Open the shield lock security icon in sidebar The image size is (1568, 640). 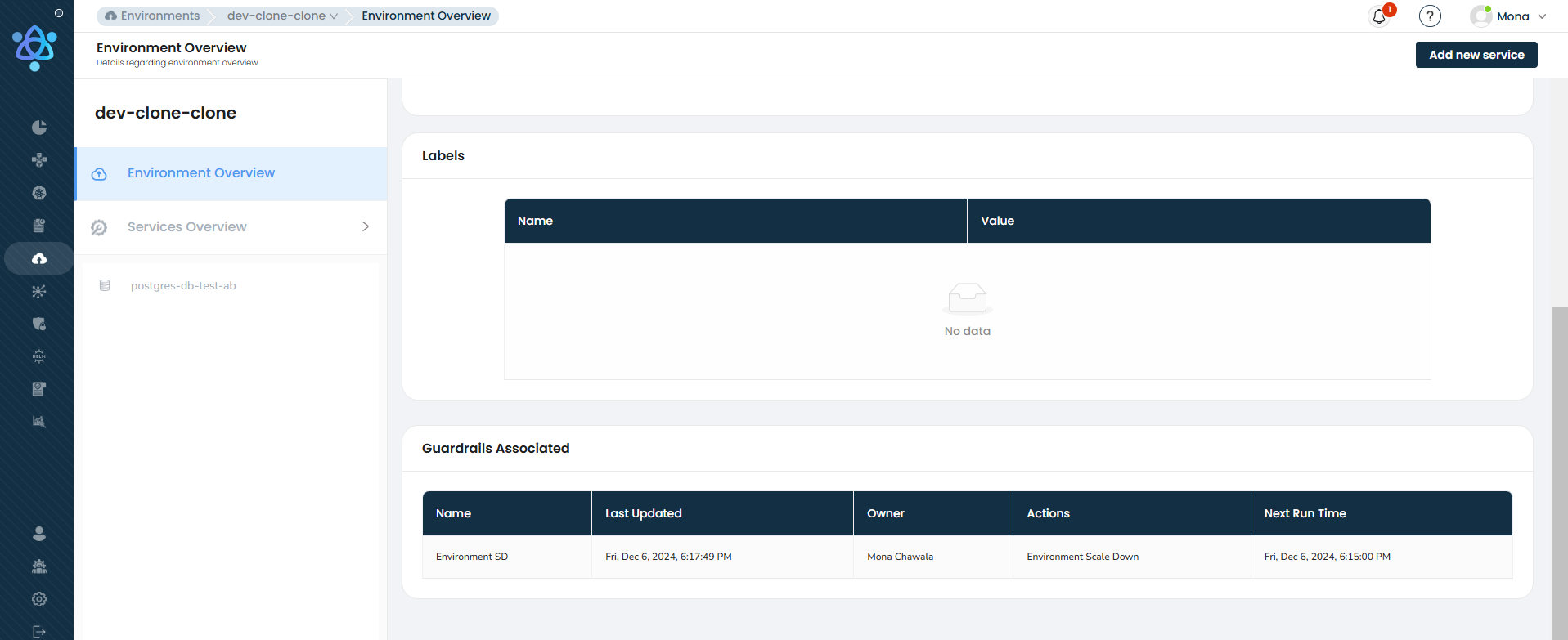click(x=38, y=324)
